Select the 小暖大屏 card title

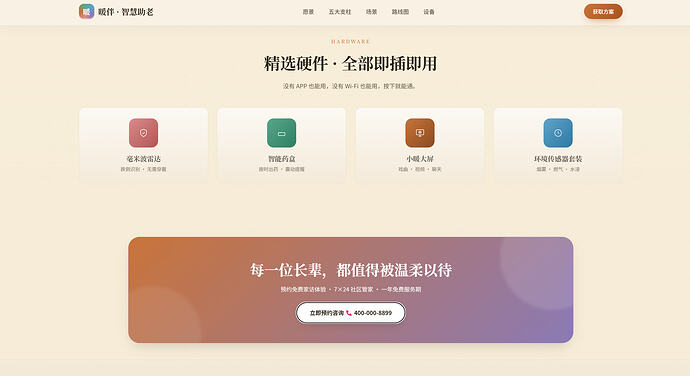[420, 159]
